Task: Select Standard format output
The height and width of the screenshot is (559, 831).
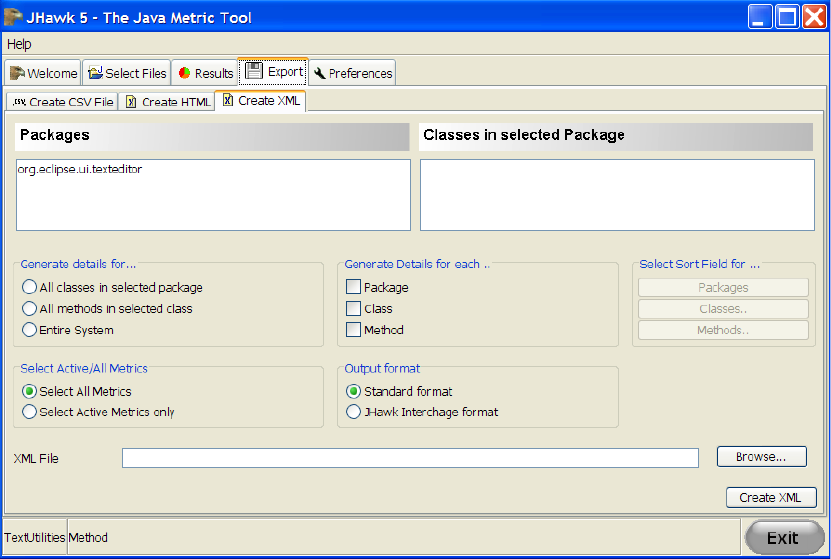Action: [399, 391]
